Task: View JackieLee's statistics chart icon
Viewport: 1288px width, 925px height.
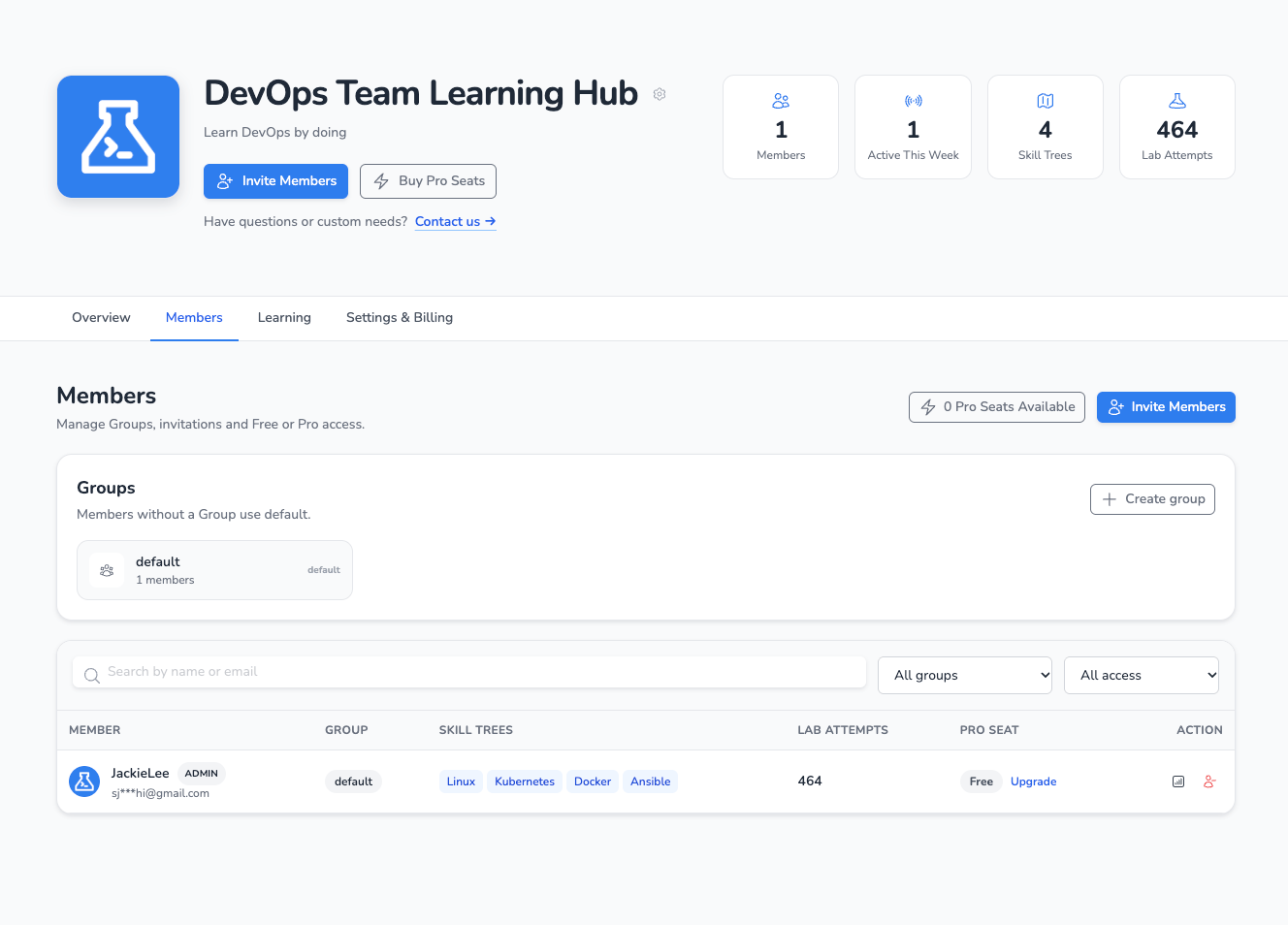Action: 1178,781
